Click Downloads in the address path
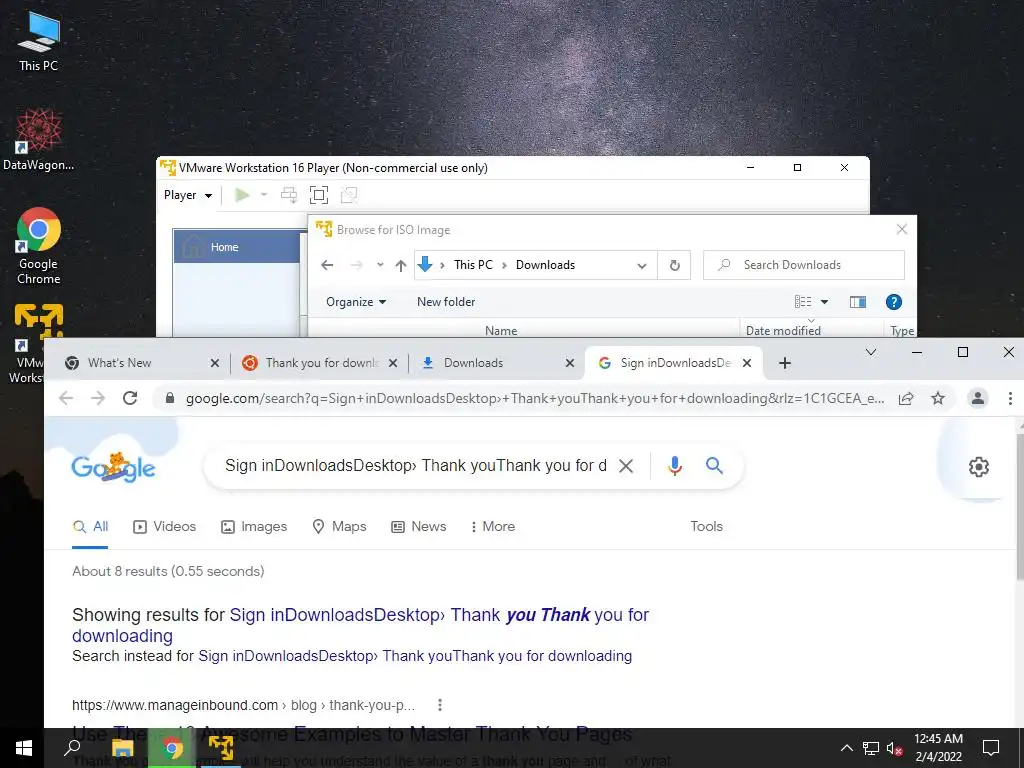The width and height of the screenshot is (1024, 768). point(545,265)
